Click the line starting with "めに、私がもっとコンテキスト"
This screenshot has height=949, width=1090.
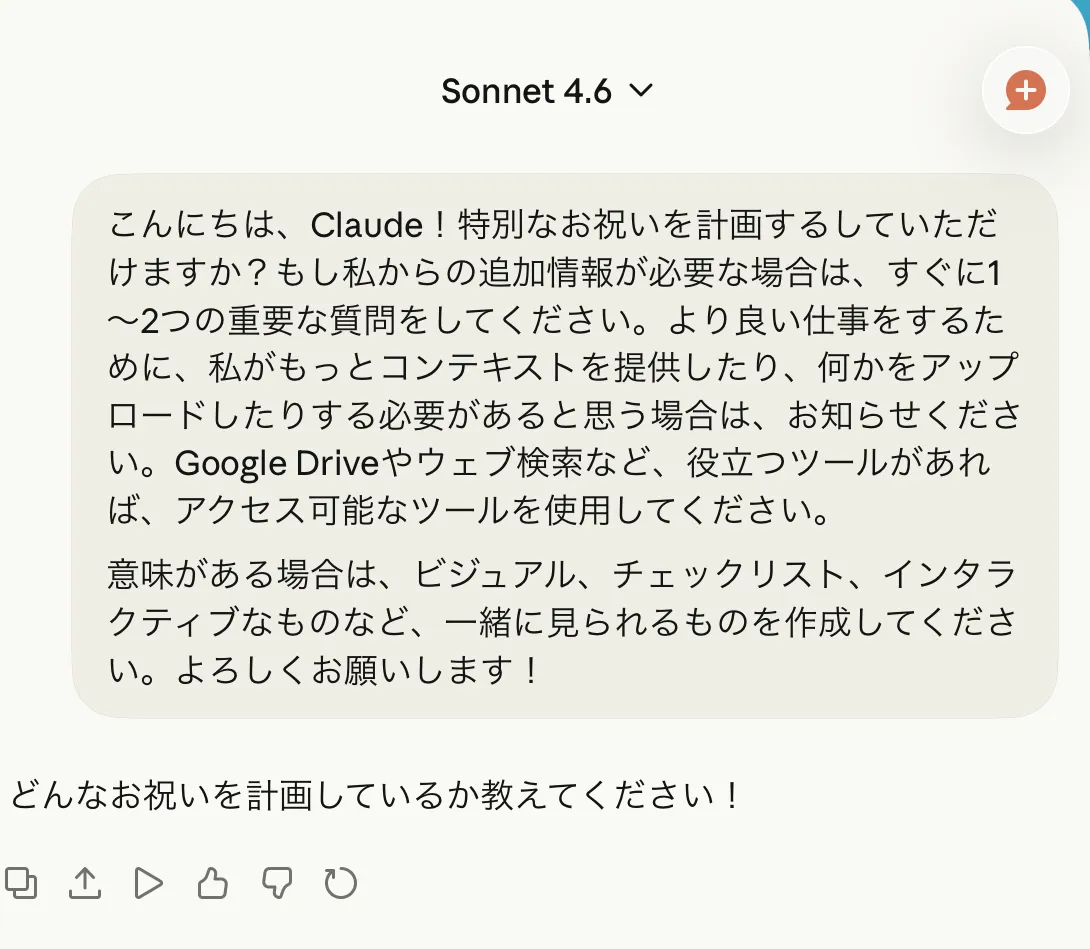coord(560,368)
